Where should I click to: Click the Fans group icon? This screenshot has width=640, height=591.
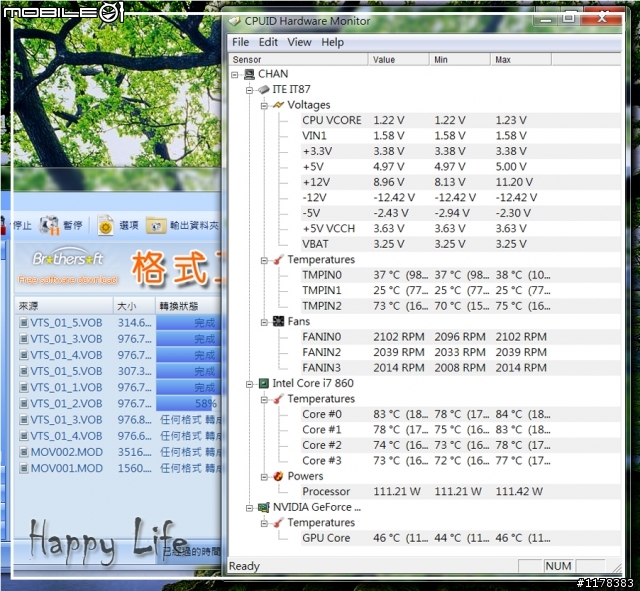click(278, 321)
